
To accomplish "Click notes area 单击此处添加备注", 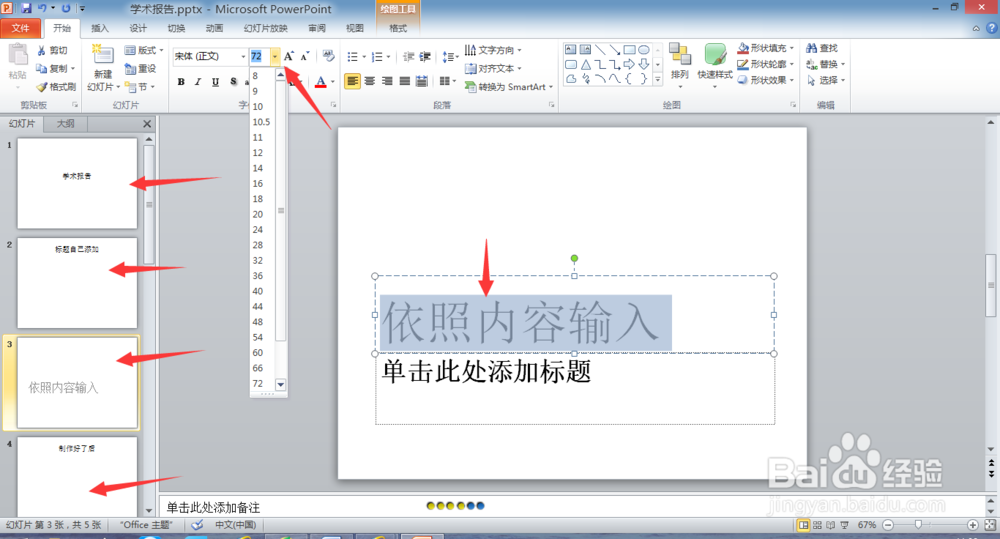I will (213, 508).
